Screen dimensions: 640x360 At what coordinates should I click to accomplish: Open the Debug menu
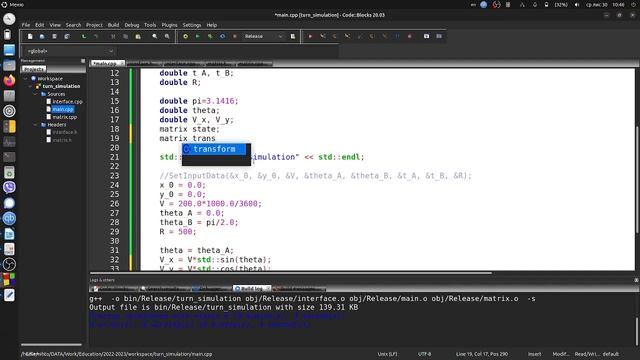click(132, 25)
